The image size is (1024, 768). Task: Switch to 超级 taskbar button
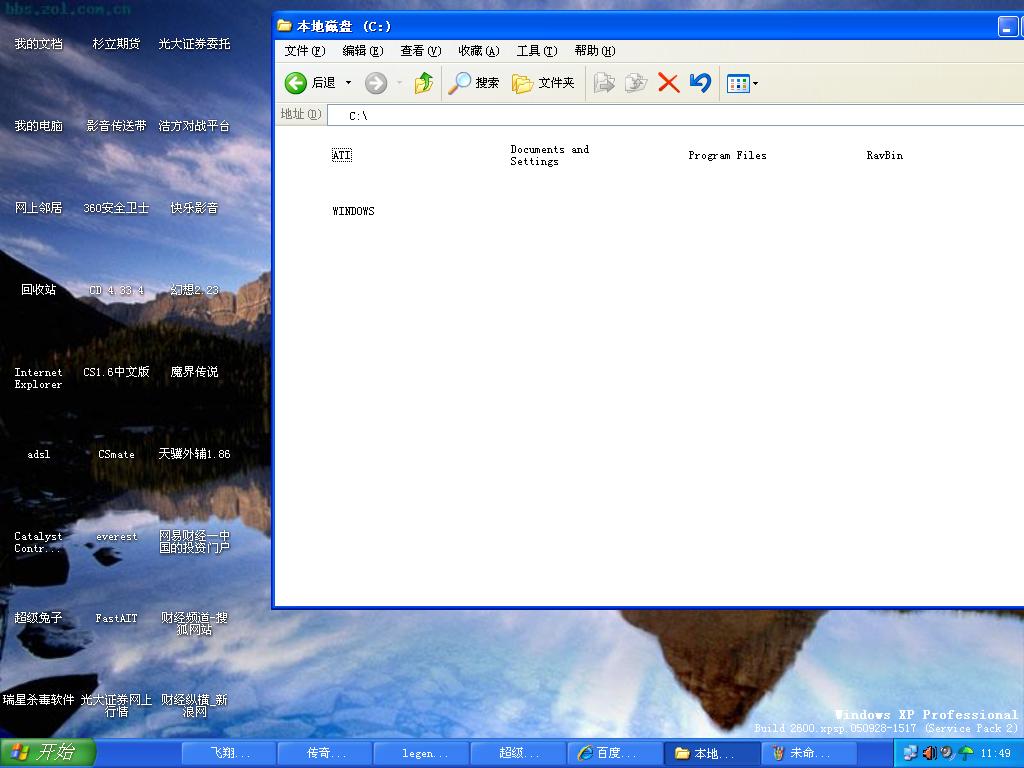(x=518, y=754)
